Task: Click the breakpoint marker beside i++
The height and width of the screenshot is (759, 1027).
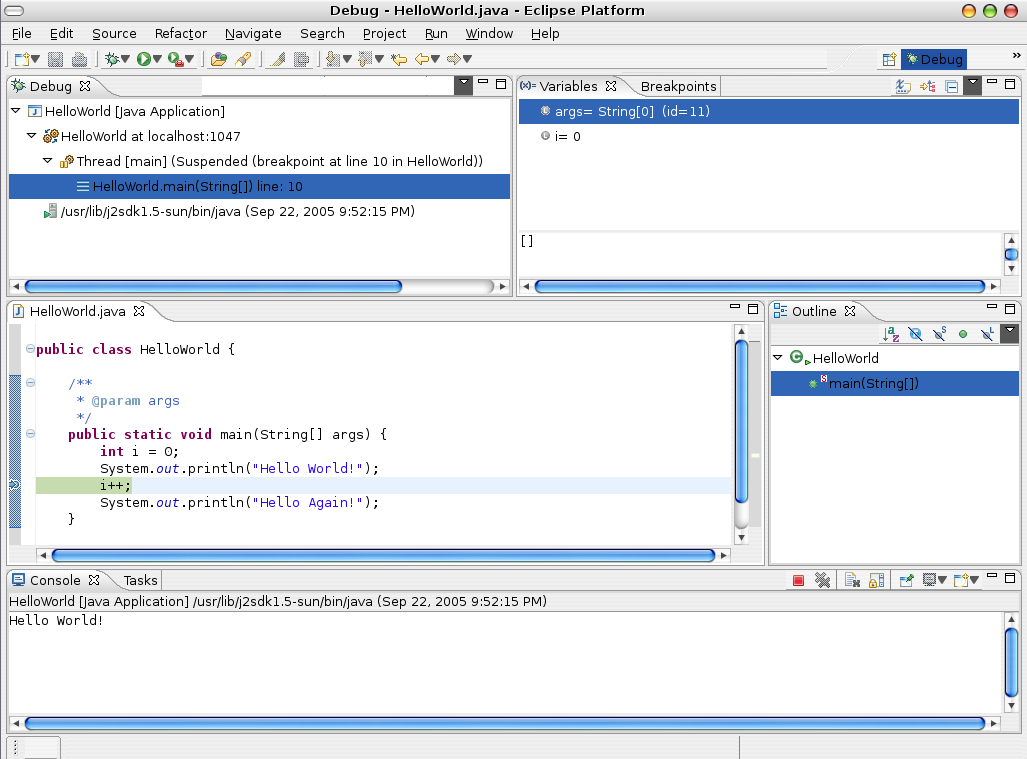Action: pos(14,485)
